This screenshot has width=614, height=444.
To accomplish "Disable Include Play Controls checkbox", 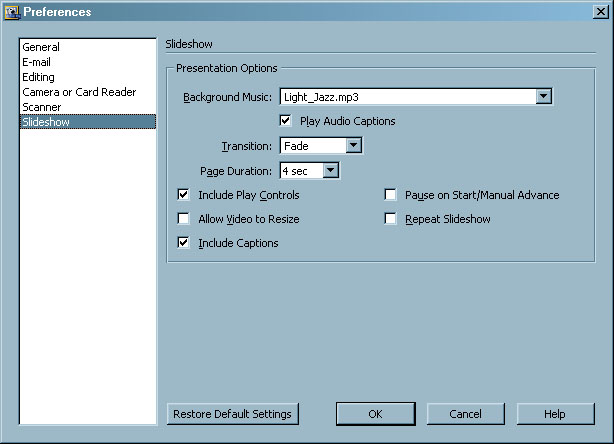I will click(184, 195).
